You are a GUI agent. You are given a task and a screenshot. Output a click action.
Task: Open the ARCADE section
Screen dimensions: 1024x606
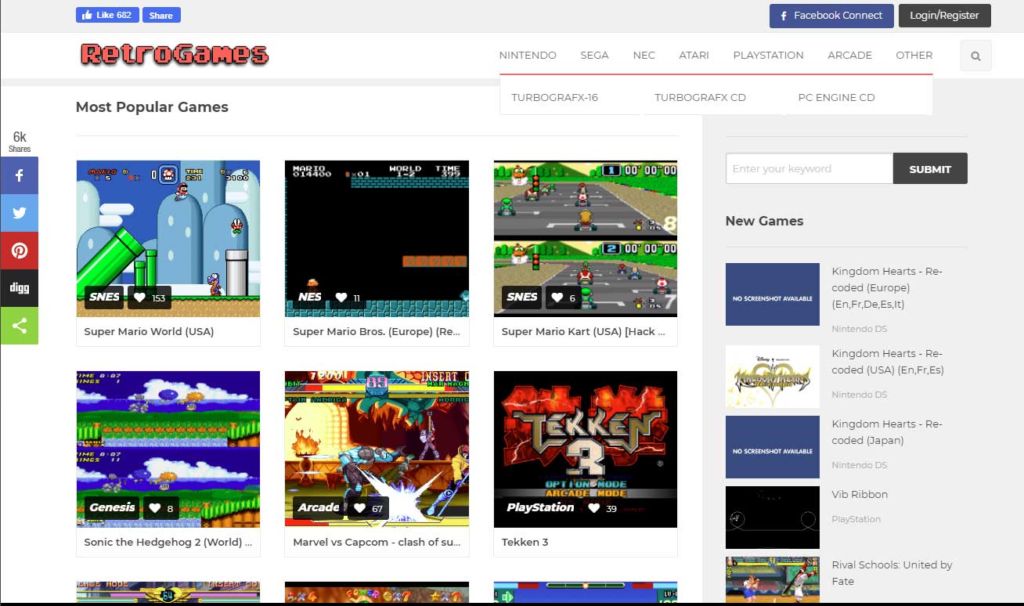849,55
